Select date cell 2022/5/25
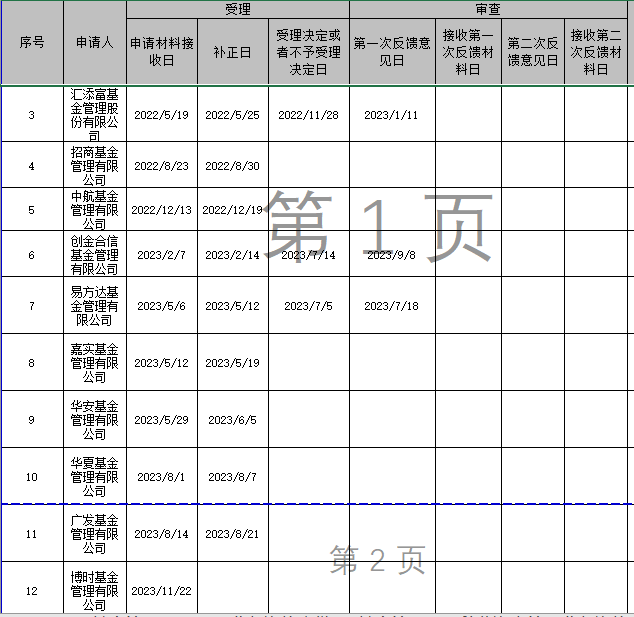Viewport: 634px width, 617px height. click(232, 115)
